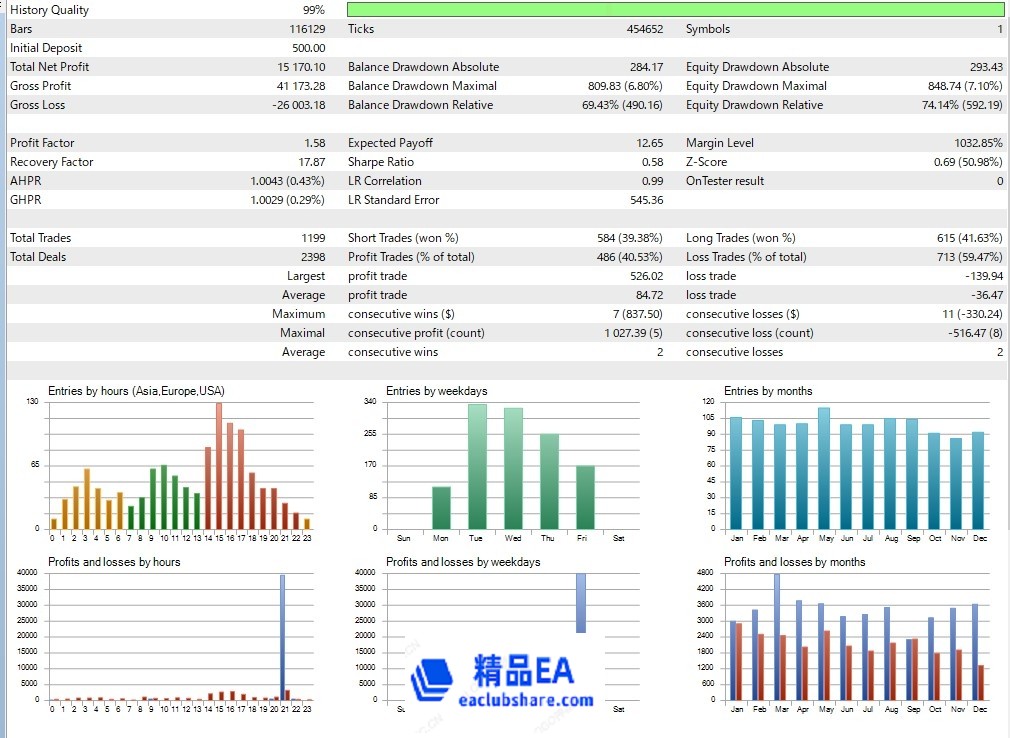Click the Wed bar in Entries by weekdays
Screen dimensions: 1010x738
coord(513,469)
